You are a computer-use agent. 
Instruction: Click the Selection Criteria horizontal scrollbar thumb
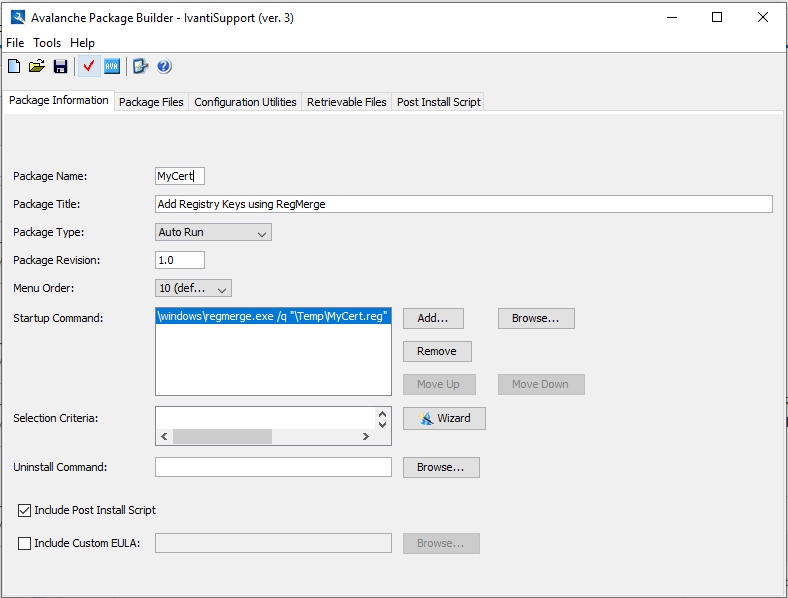pos(222,437)
